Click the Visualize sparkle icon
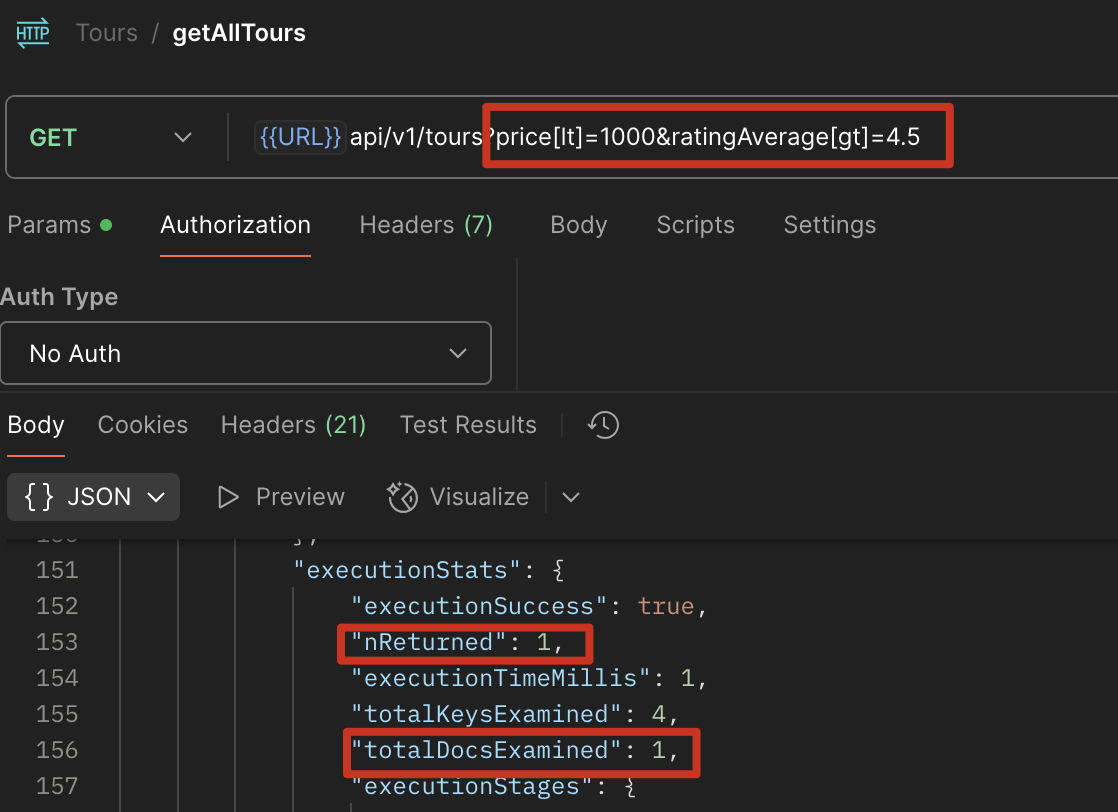 click(402, 497)
